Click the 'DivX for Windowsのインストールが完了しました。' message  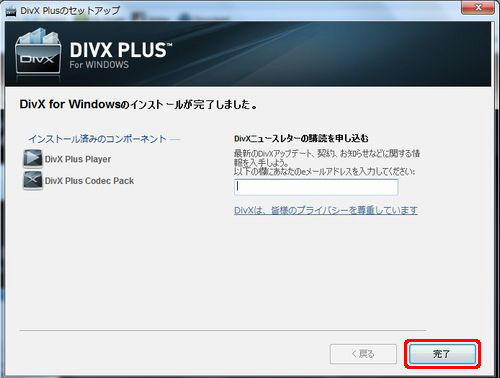coord(138,104)
